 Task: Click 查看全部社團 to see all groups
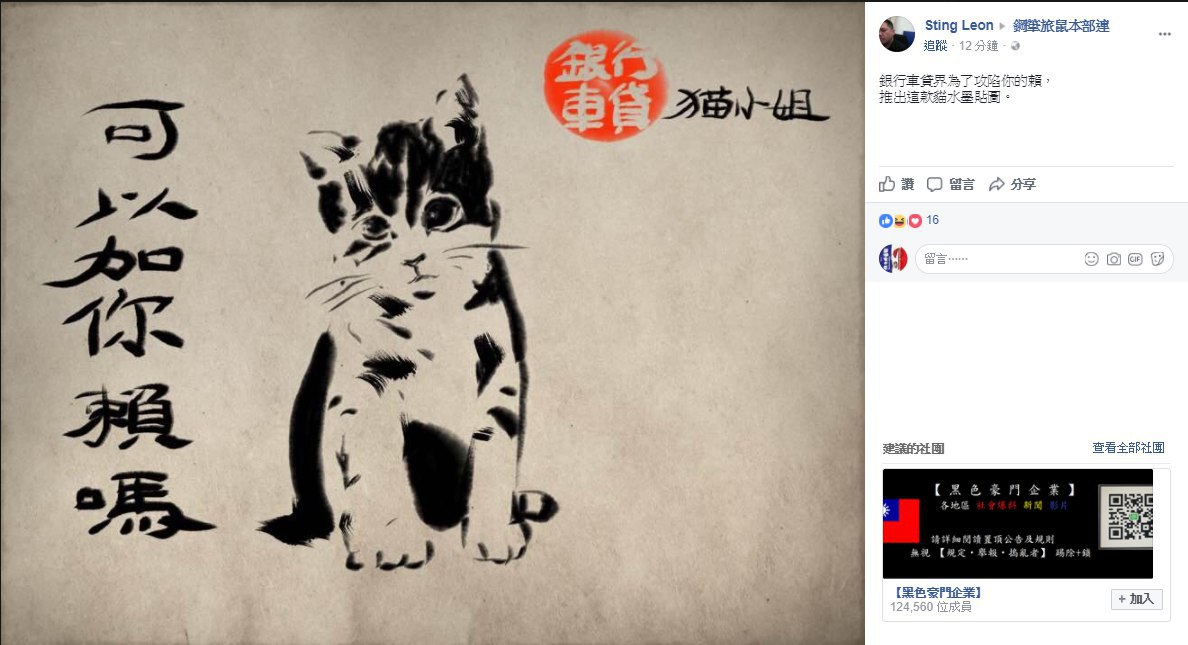pos(1128,448)
